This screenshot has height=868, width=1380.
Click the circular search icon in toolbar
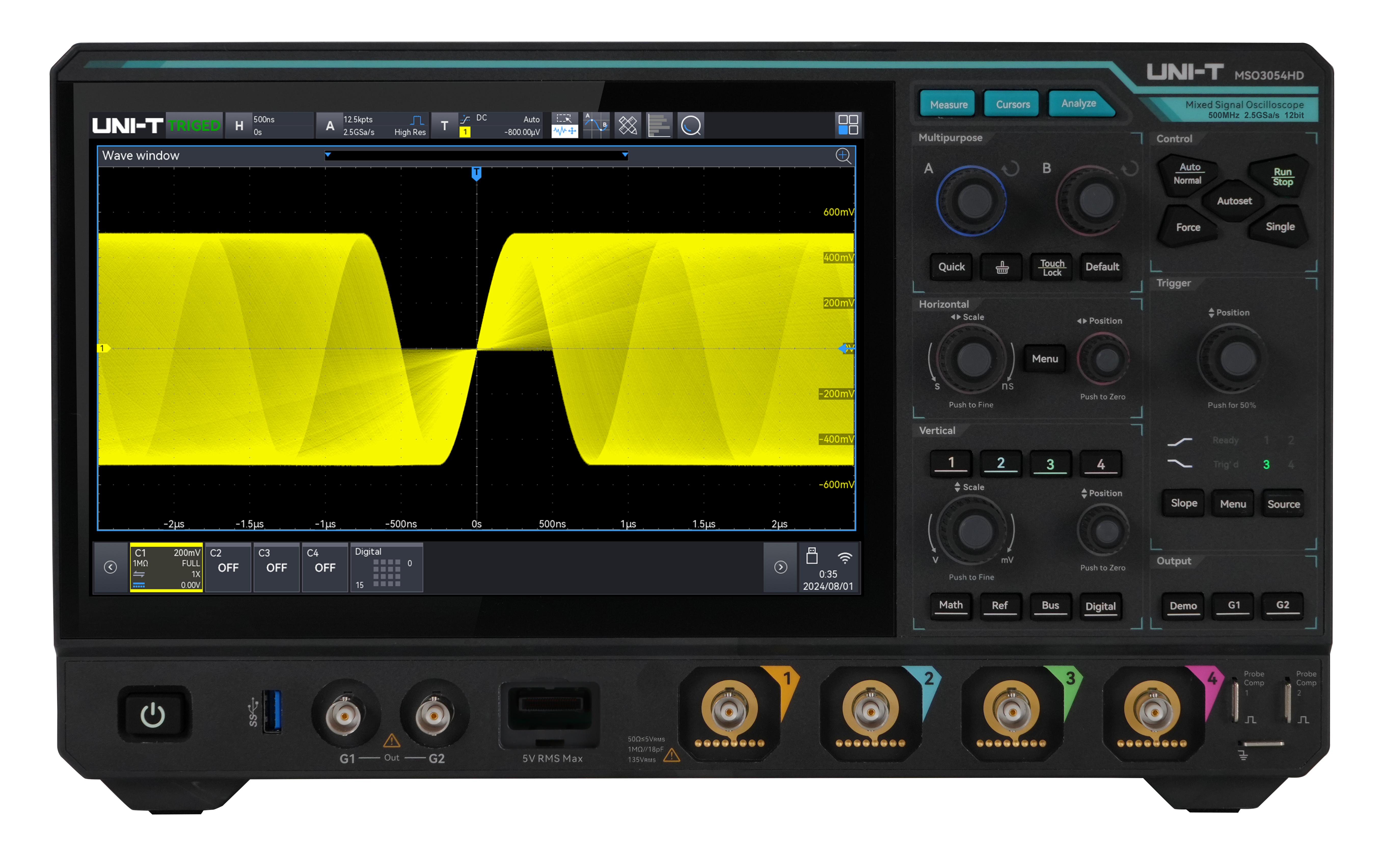point(691,125)
